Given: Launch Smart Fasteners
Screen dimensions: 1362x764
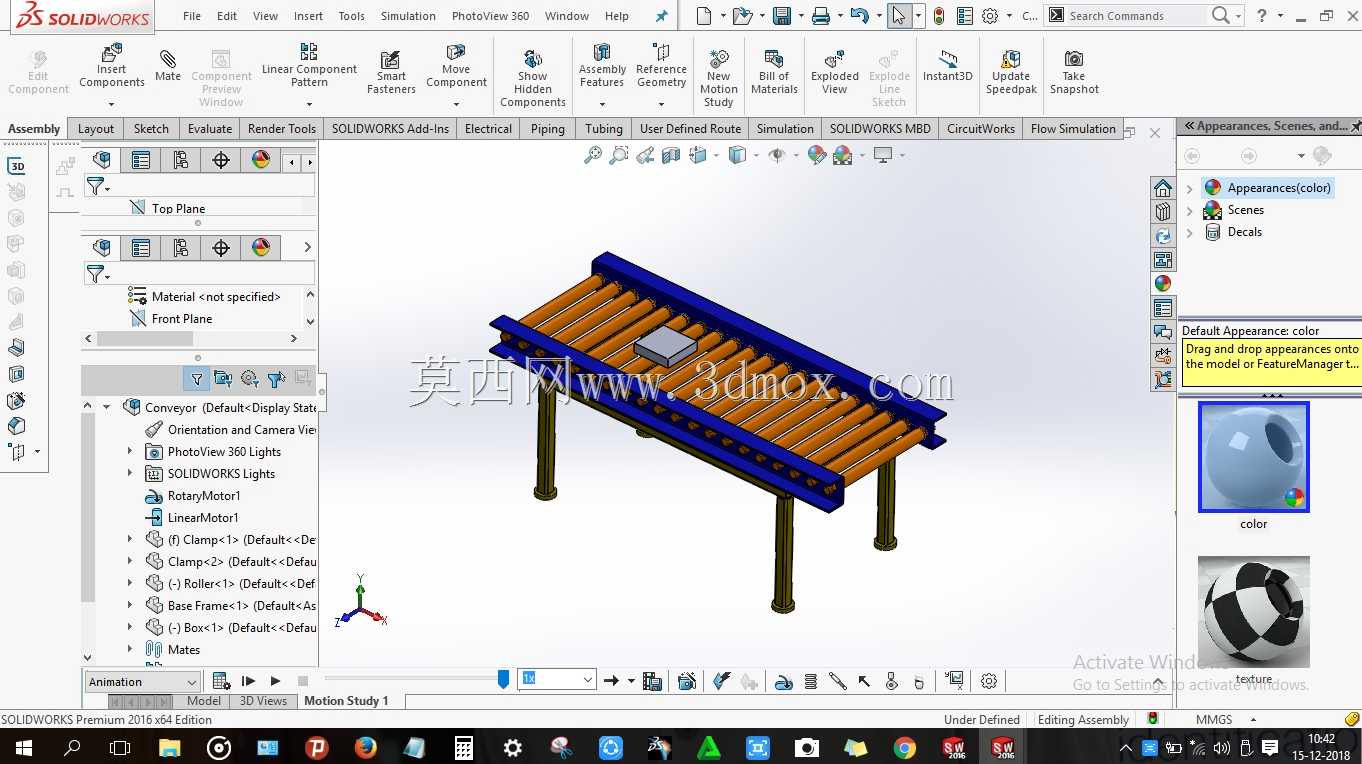Looking at the screenshot, I should coord(391,72).
